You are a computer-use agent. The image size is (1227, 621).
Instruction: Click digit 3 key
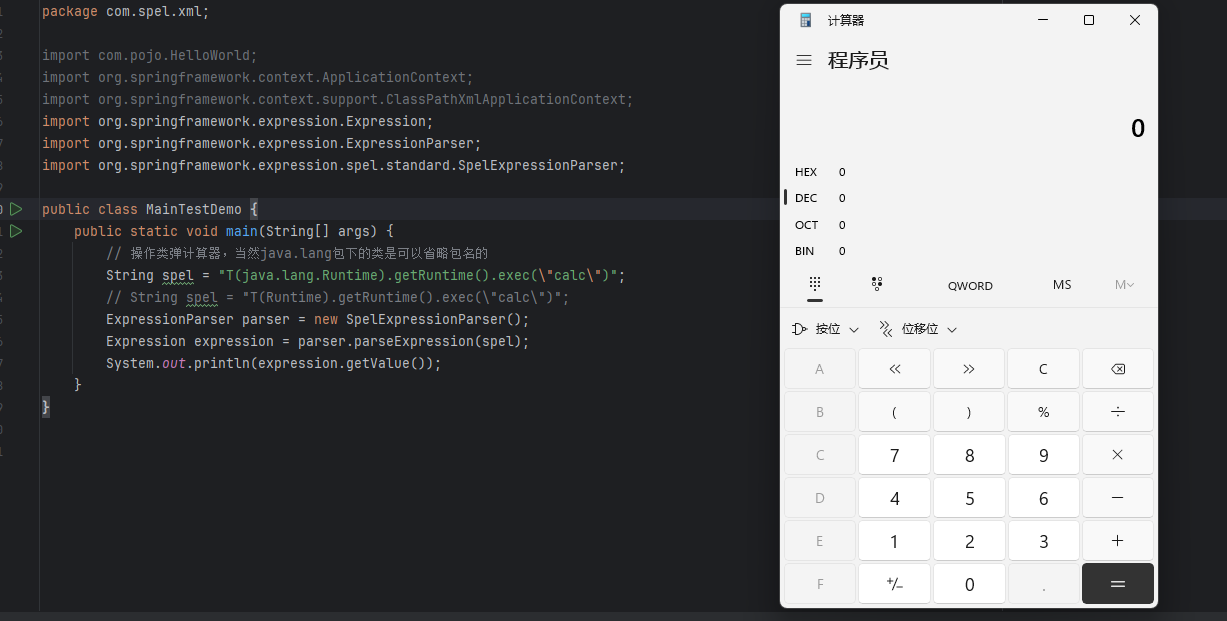pos(1043,541)
